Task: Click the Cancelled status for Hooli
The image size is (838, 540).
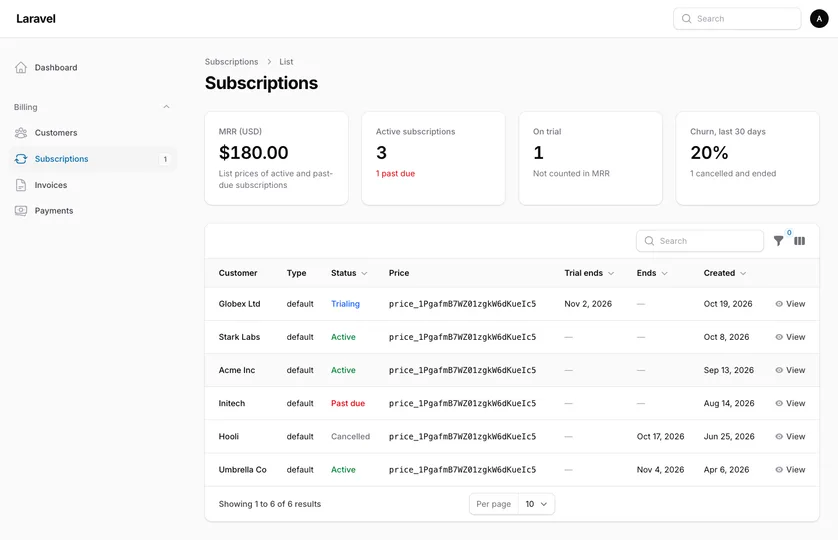Action: (350, 436)
